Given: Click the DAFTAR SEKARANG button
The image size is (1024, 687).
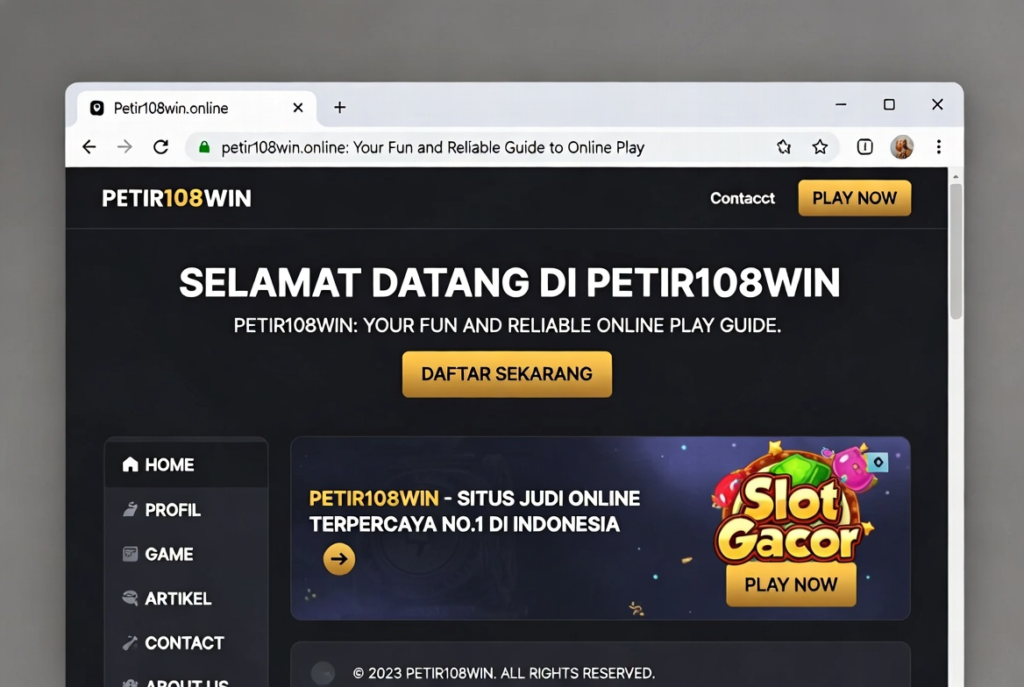Looking at the screenshot, I should click(x=507, y=374).
